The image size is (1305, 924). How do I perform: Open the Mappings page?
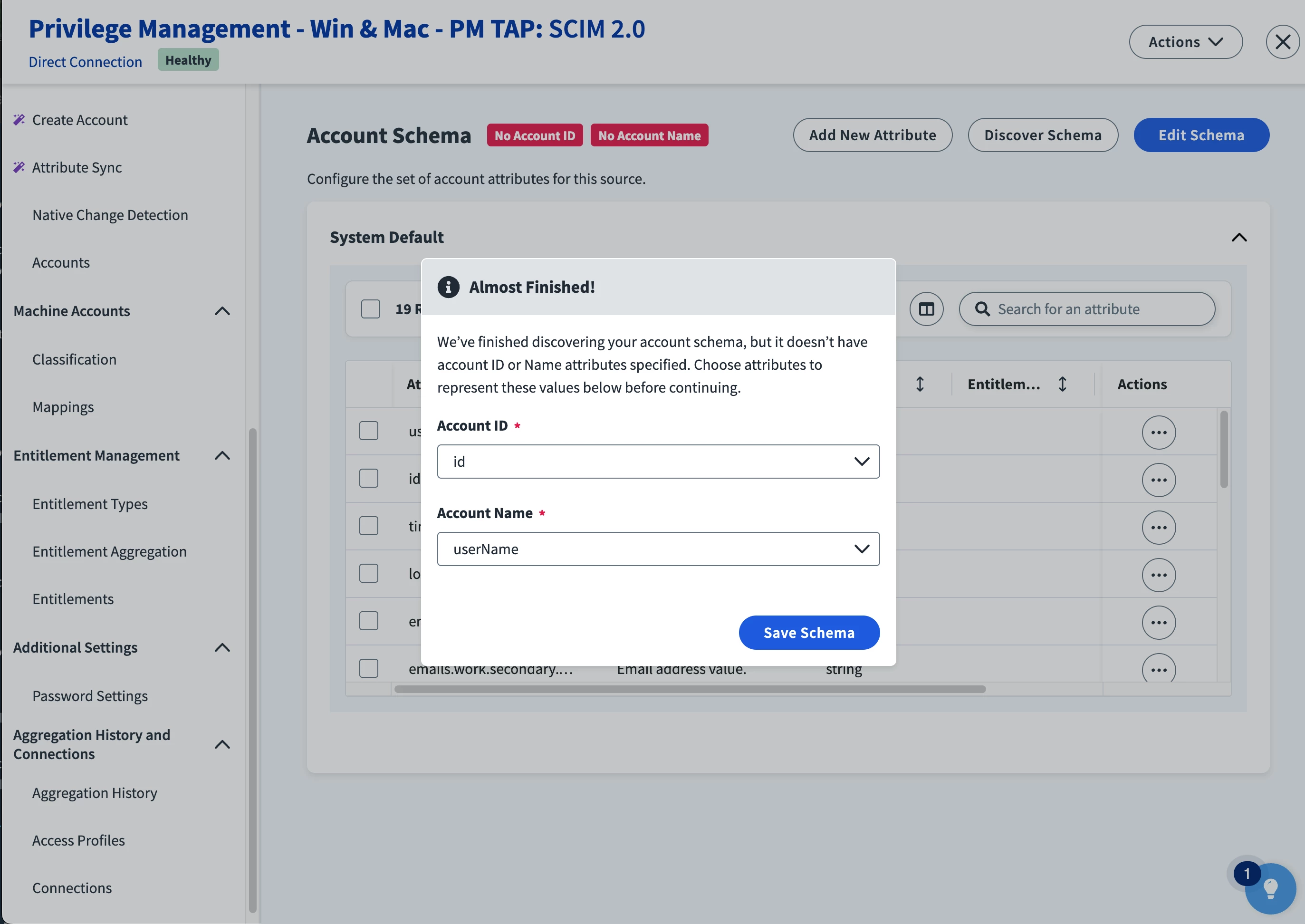click(x=63, y=407)
